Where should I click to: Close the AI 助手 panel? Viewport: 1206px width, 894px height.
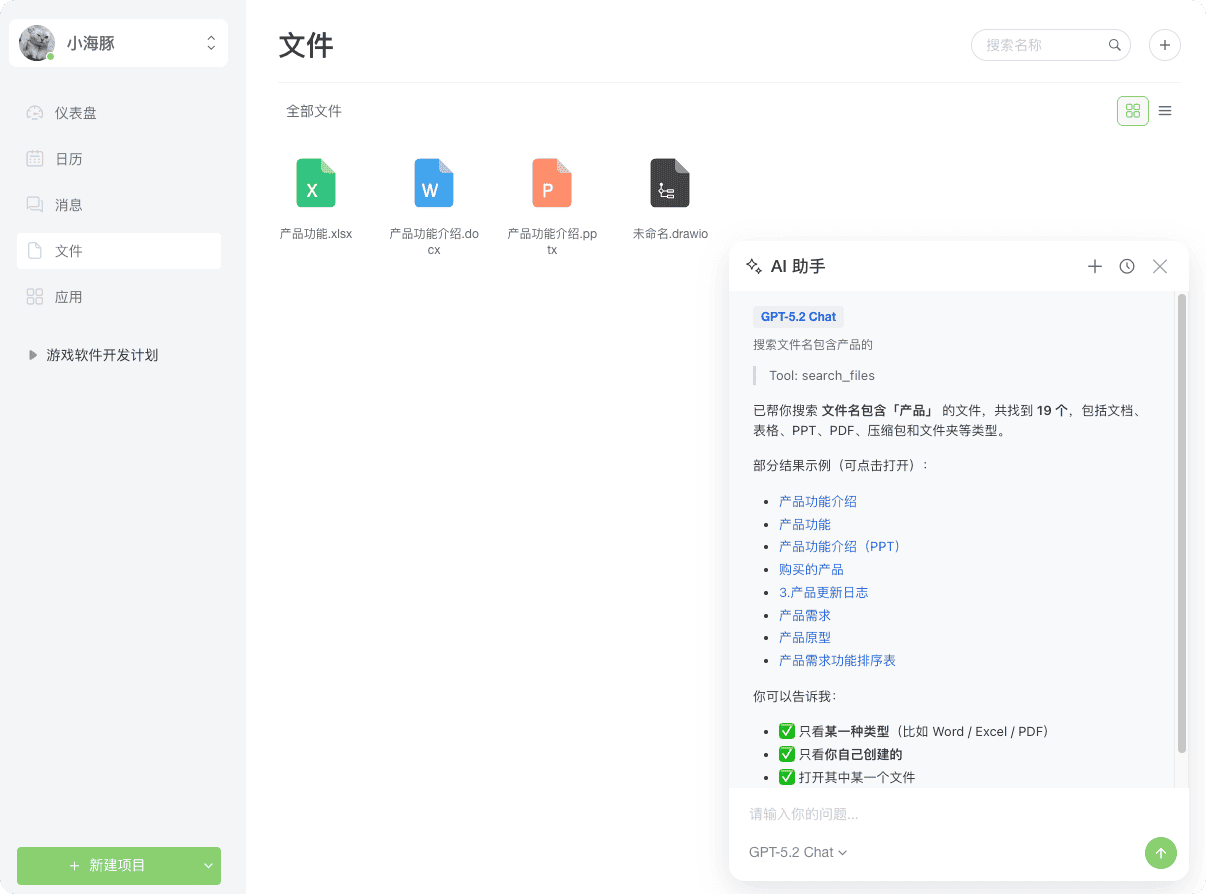(1160, 266)
